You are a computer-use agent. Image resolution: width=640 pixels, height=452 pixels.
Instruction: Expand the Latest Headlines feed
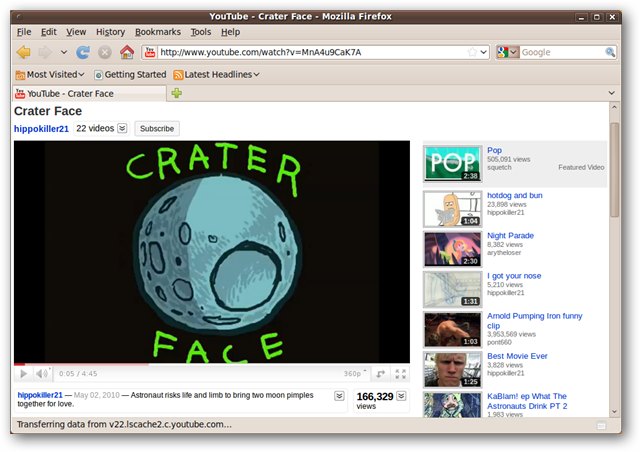216,74
